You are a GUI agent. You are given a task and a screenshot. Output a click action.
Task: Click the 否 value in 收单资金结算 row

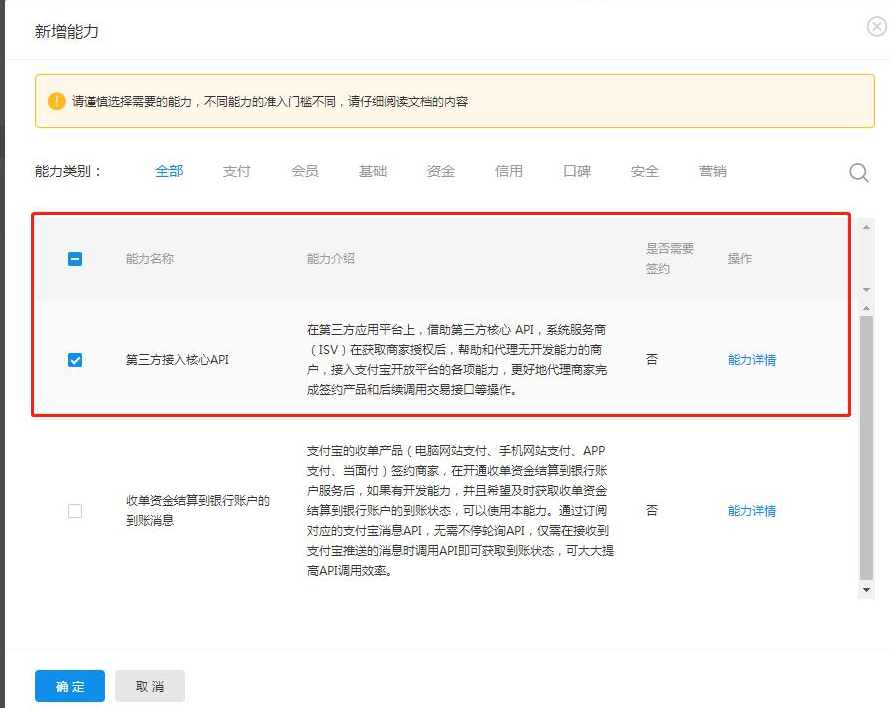[x=652, y=510]
